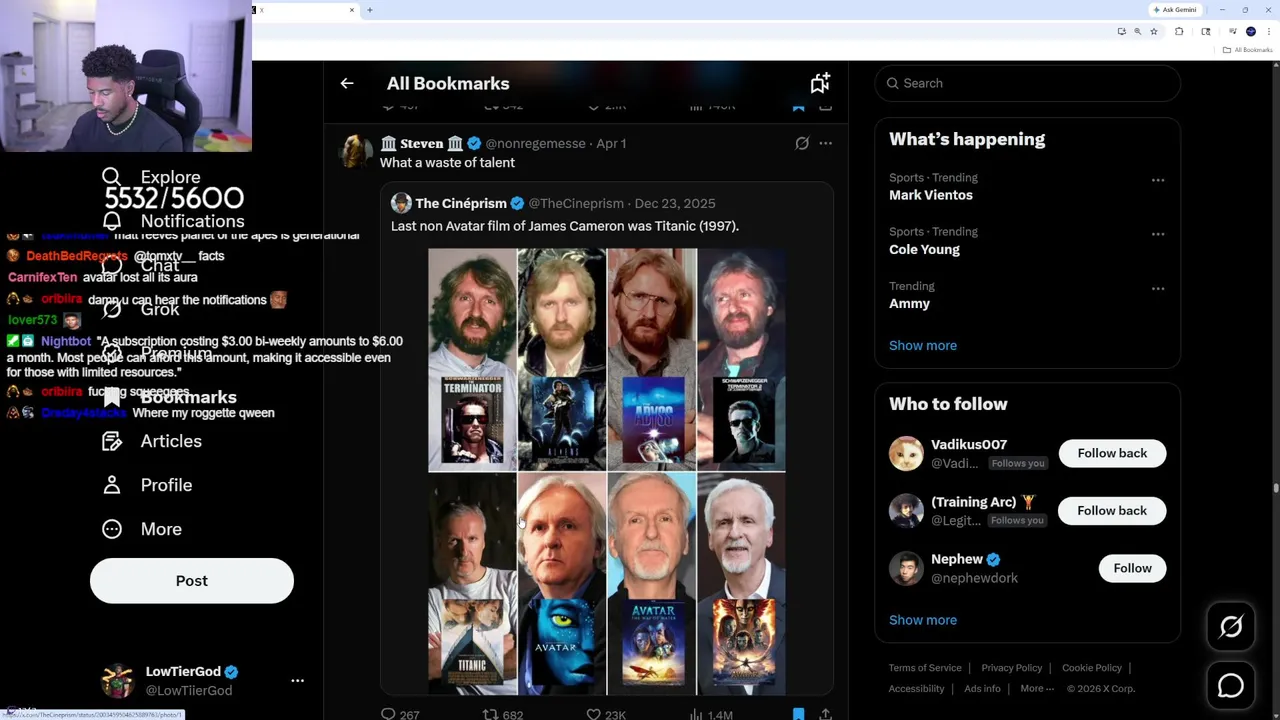Click the X Search input field
The height and width of the screenshot is (720, 1280).
click(1028, 83)
